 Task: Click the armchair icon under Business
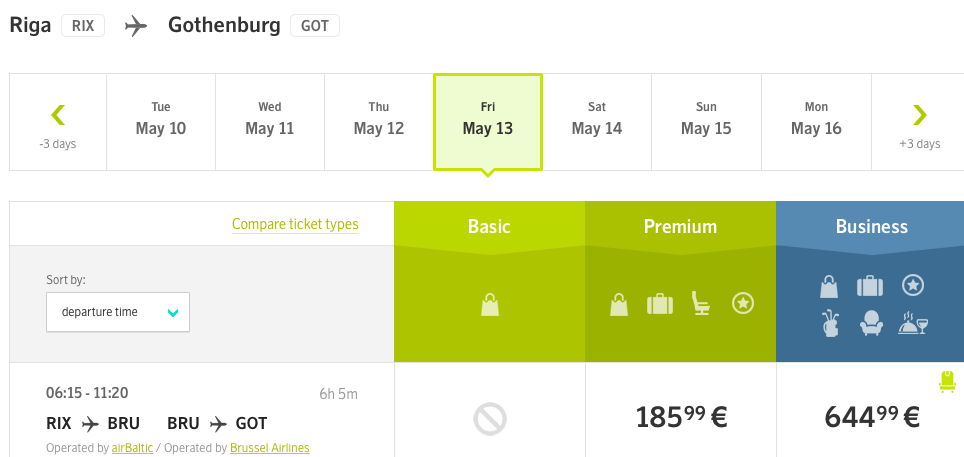(x=871, y=323)
